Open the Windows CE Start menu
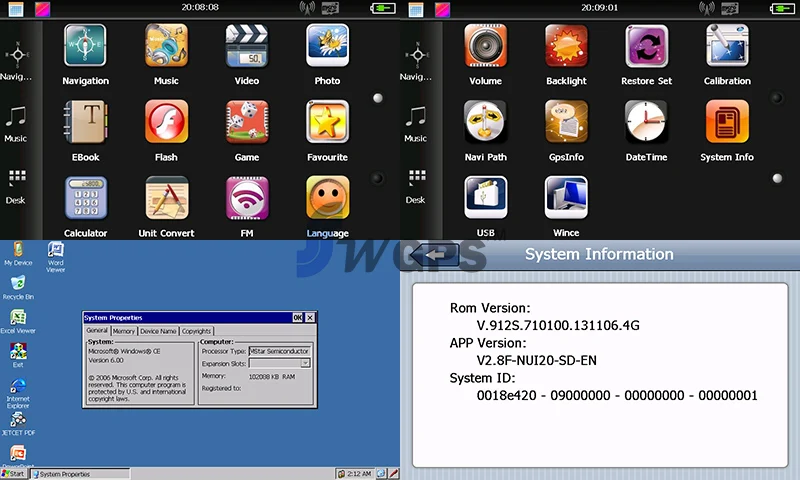 14,474
